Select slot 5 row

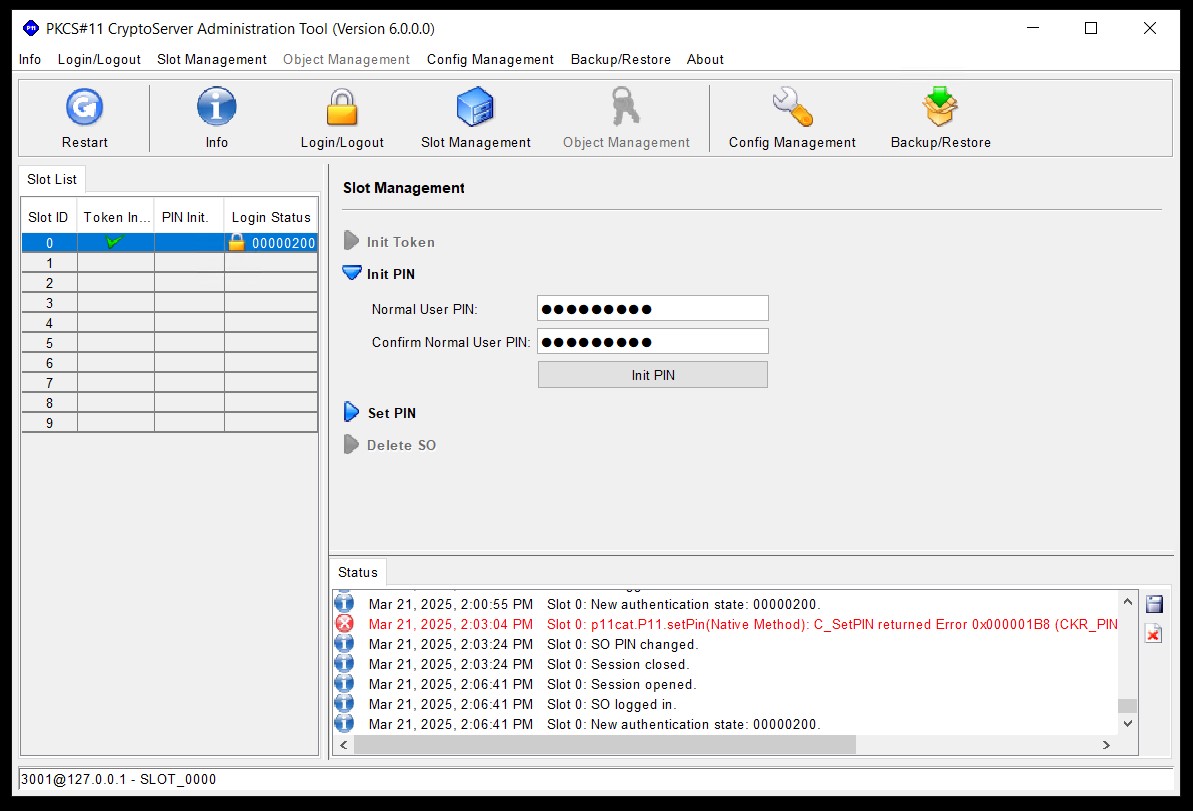[x=170, y=343]
